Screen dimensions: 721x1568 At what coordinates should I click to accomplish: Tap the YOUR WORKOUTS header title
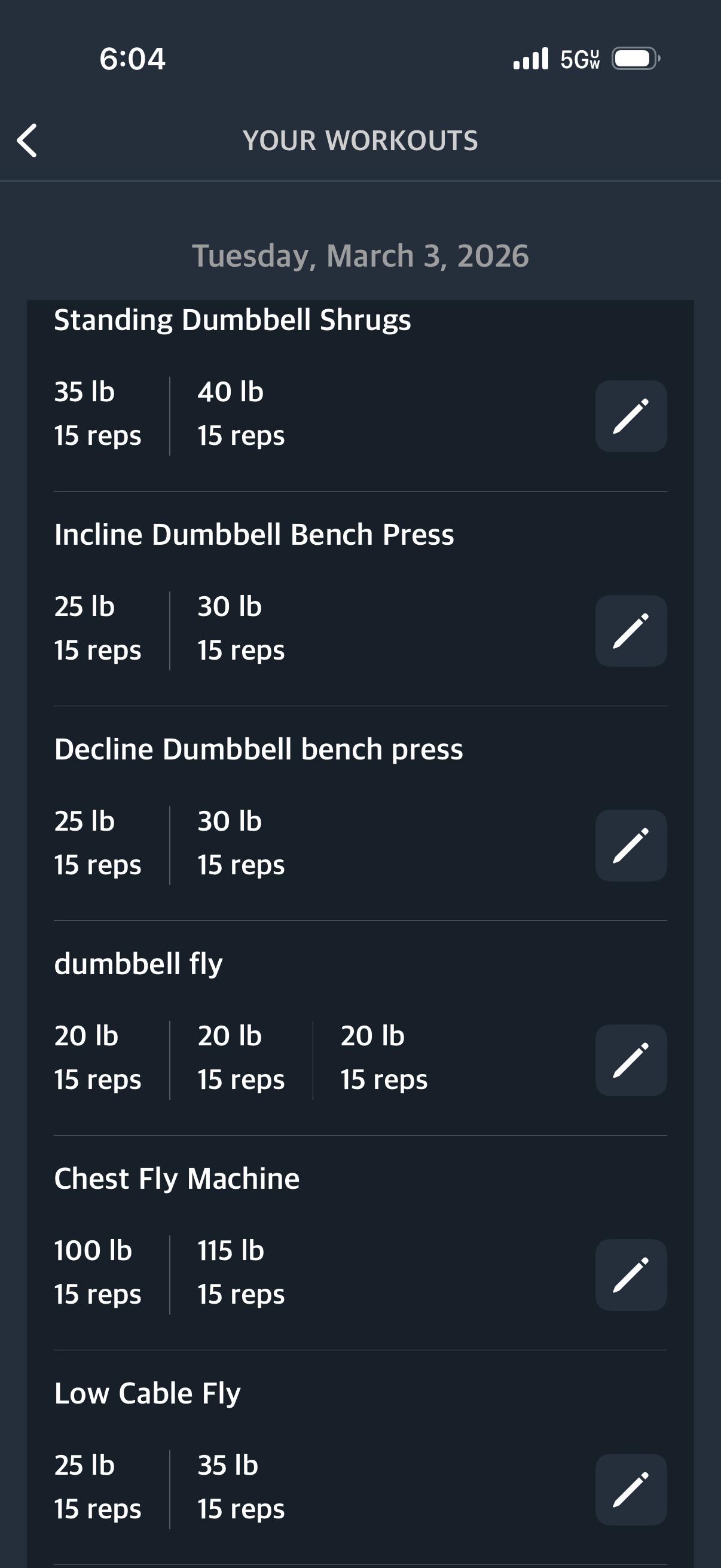tap(360, 141)
